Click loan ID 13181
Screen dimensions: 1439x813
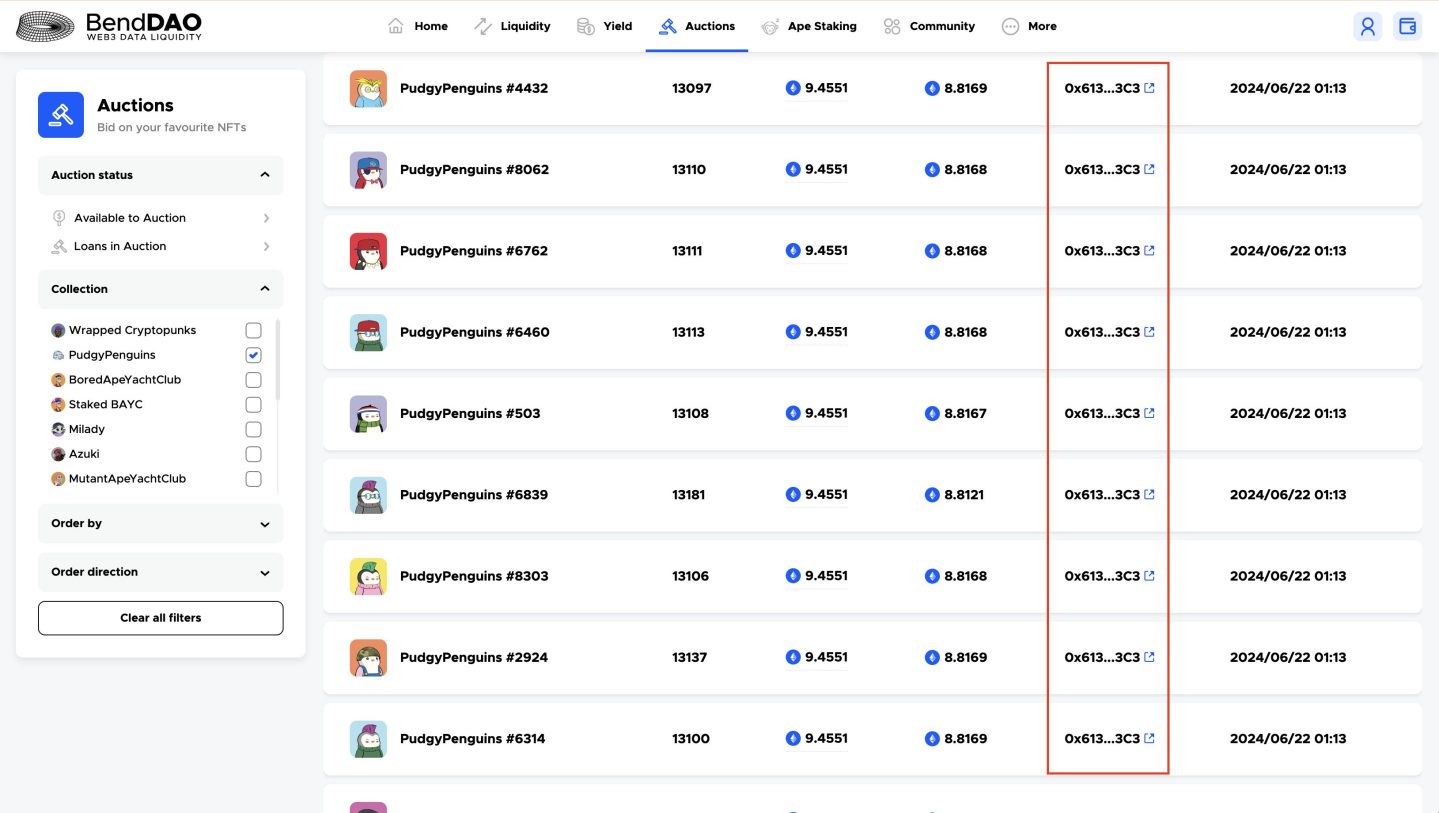coord(689,494)
